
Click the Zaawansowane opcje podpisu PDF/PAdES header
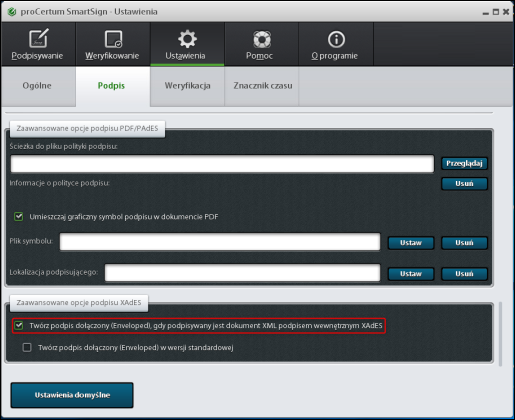pos(87,129)
